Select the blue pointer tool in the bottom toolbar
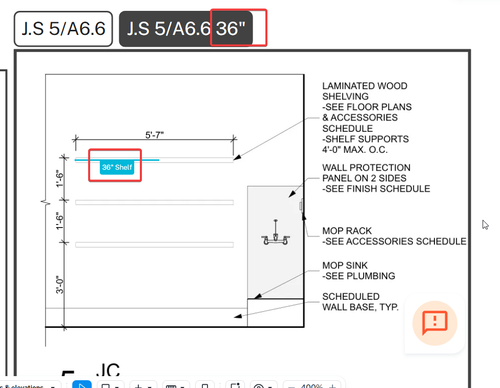500x388 pixels. click(x=82, y=384)
